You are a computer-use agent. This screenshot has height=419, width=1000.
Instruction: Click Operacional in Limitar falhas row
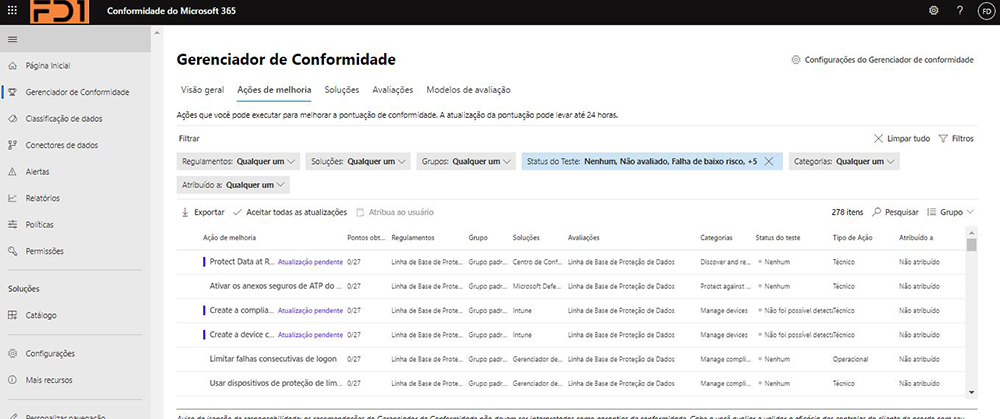pos(851,359)
